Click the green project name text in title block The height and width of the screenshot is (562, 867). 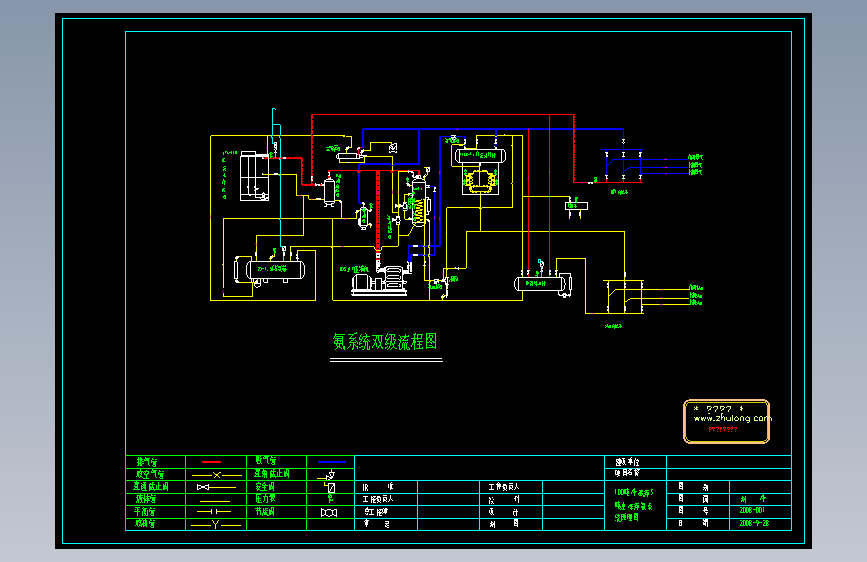coord(634,505)
